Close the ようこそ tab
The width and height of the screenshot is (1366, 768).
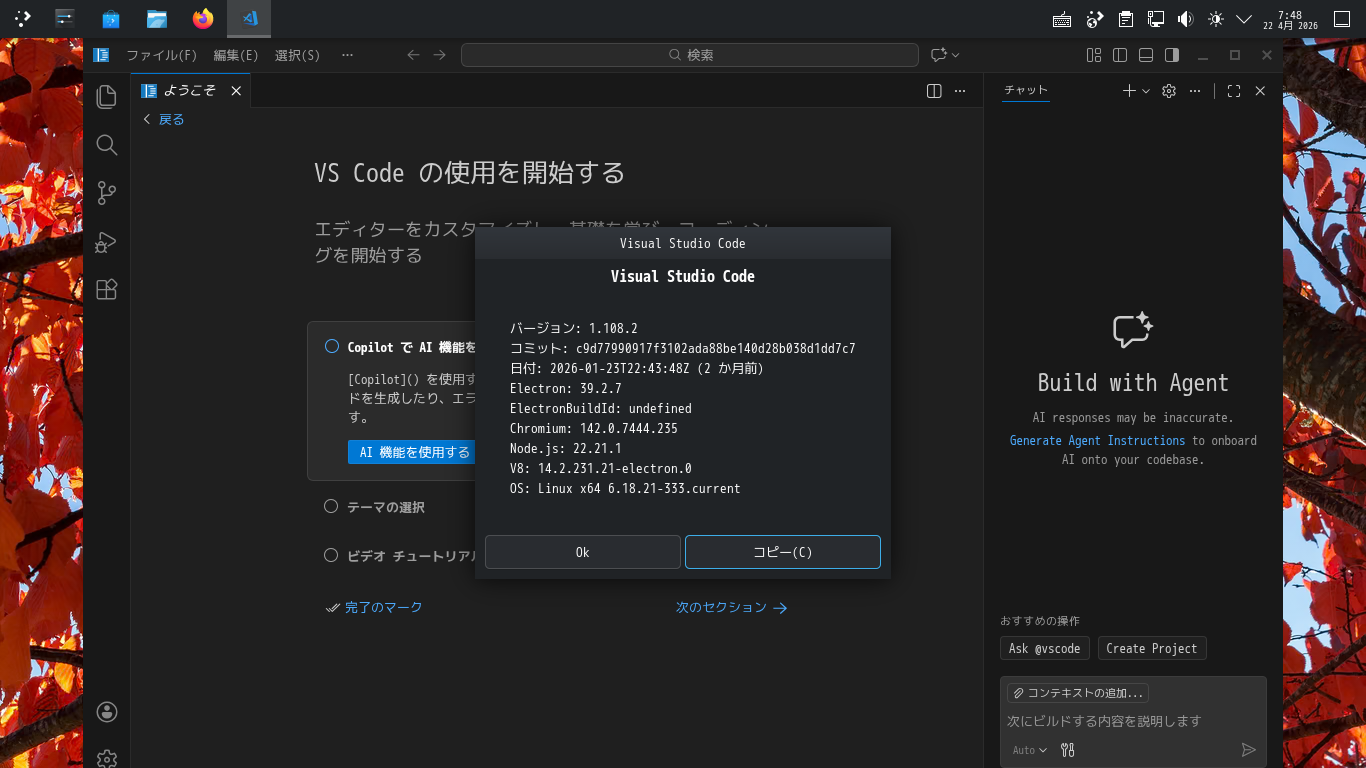click(236, 91)
